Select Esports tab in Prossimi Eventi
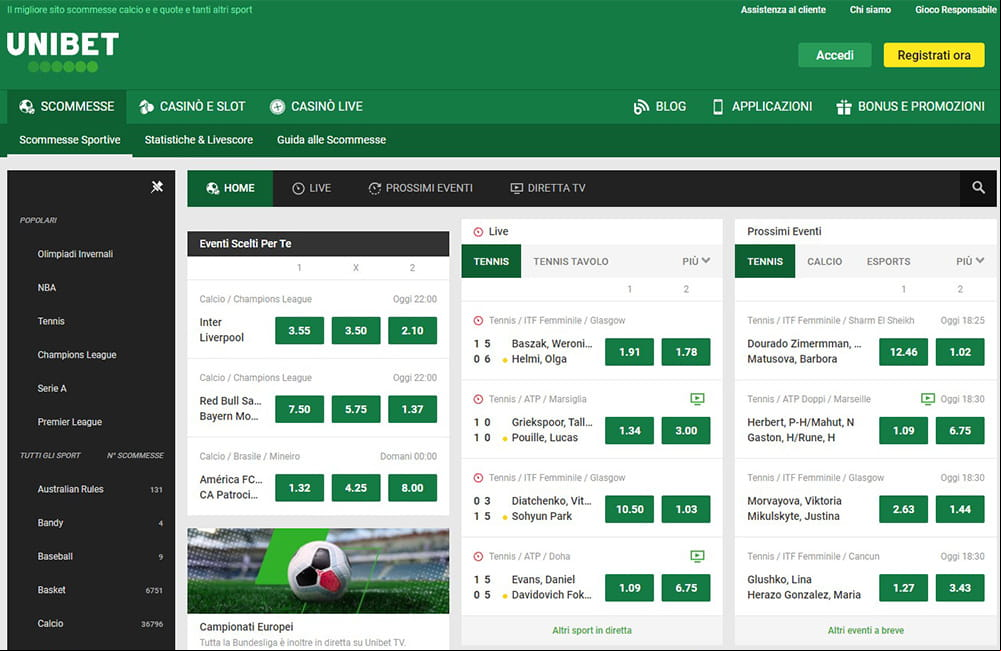The image size is (1001, 651). (888, 261)
